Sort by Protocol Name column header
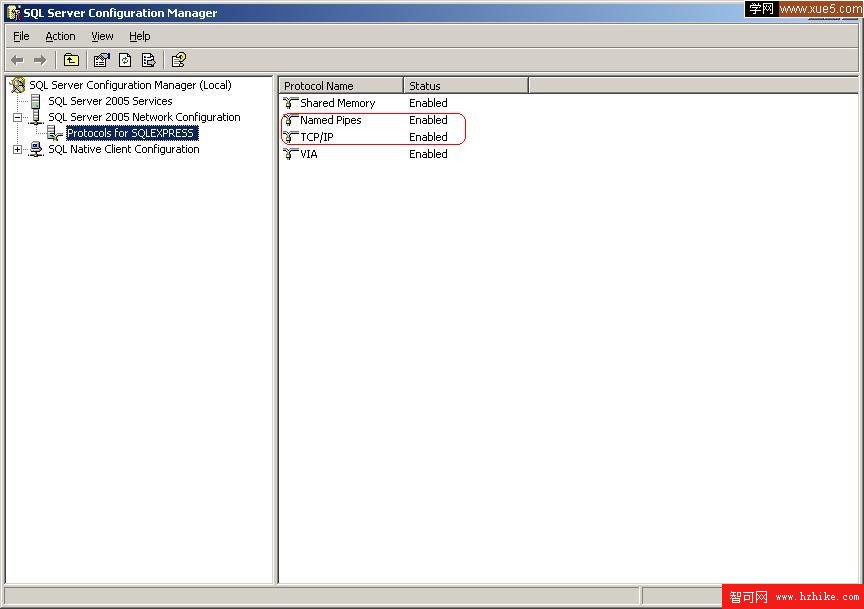The height and width of the screenshot is (609, 864). 341,85
